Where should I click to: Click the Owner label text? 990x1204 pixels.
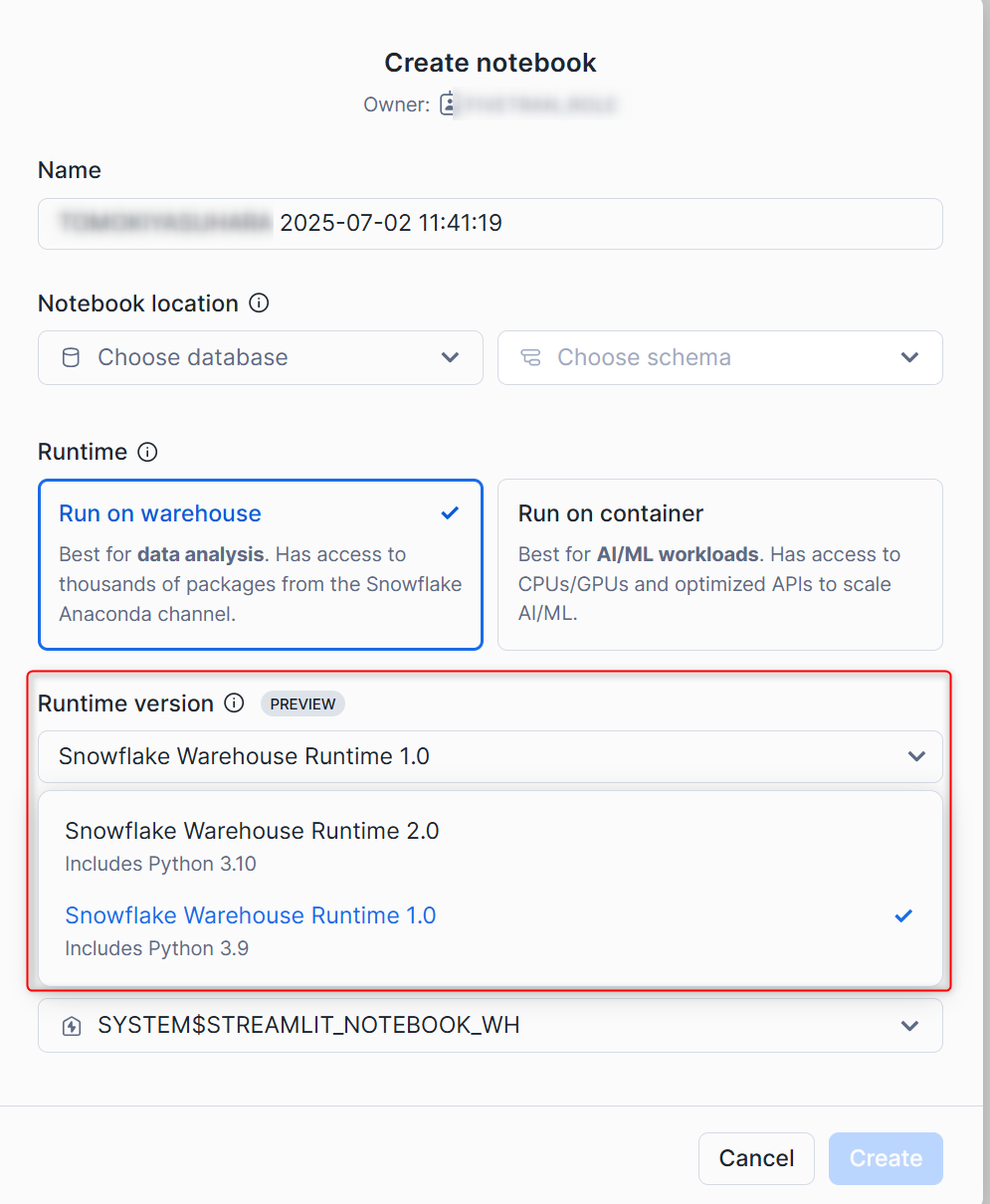click(396, 104)
